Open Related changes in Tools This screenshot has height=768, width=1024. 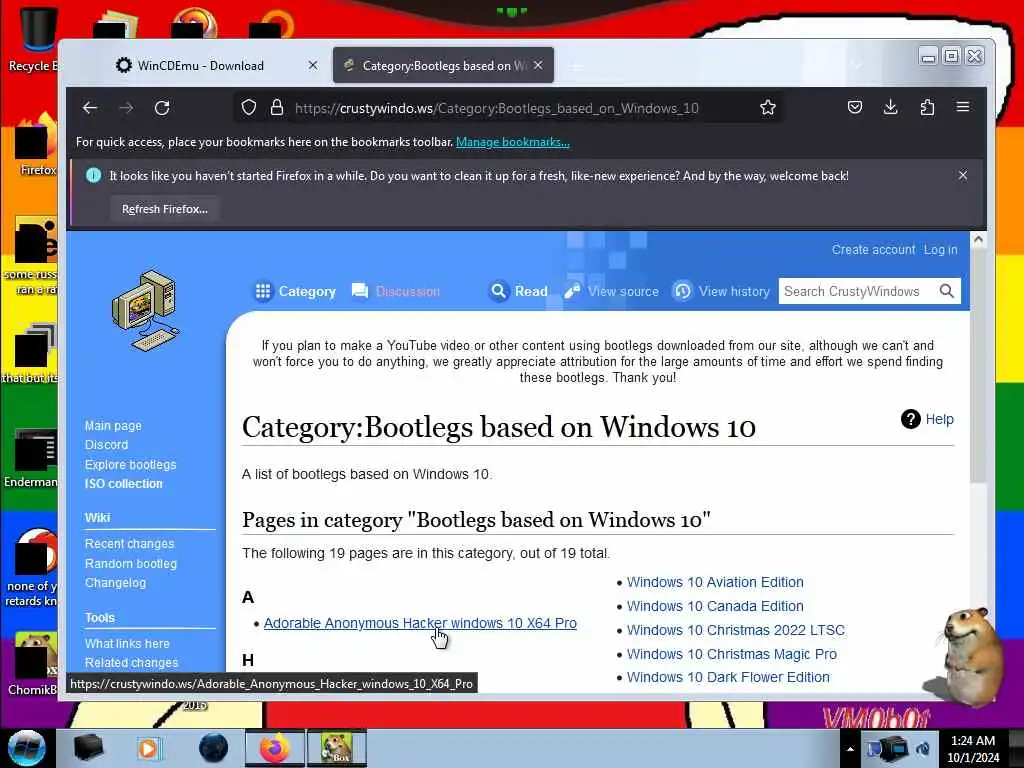pos(131,662)
